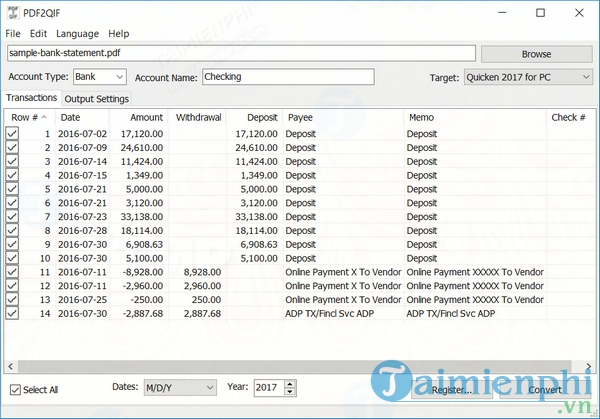Screen dimensions: 600x419
Task: Select the deposit cell 18,114.00
Action: click(256, 231)
